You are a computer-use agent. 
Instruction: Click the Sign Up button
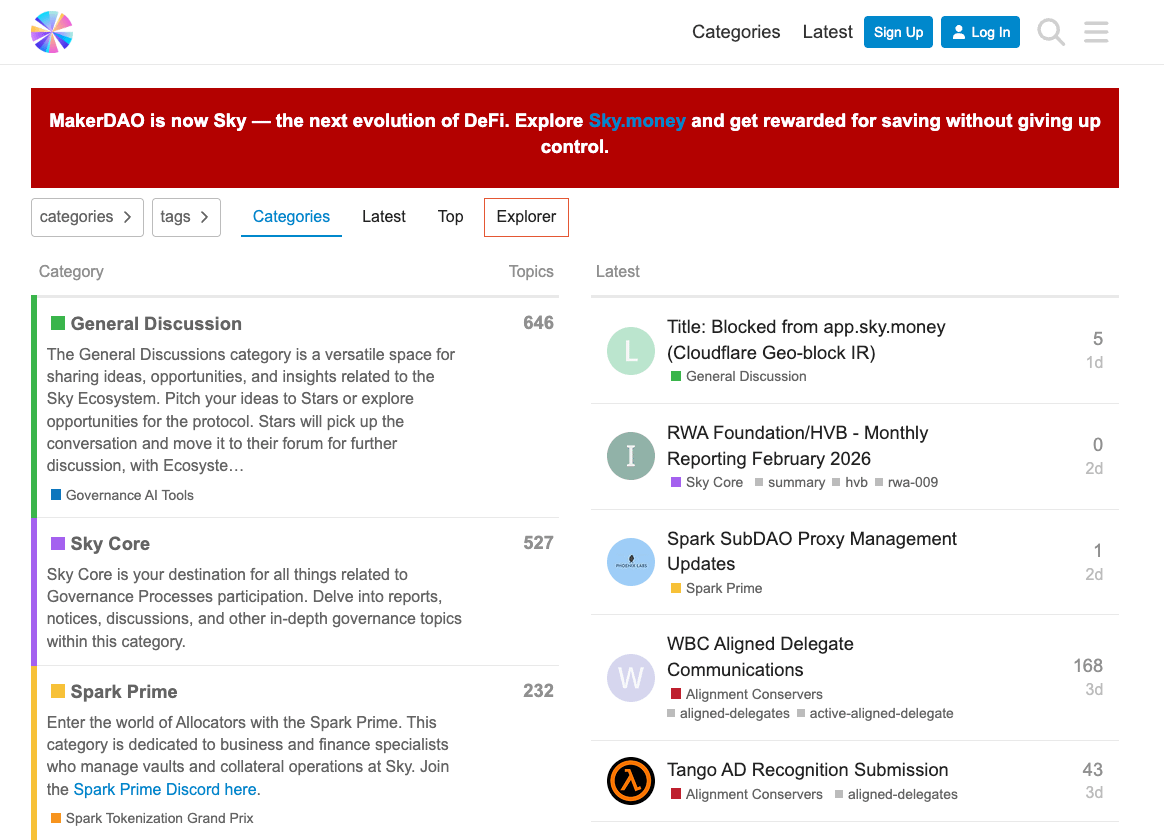point(898,32)
